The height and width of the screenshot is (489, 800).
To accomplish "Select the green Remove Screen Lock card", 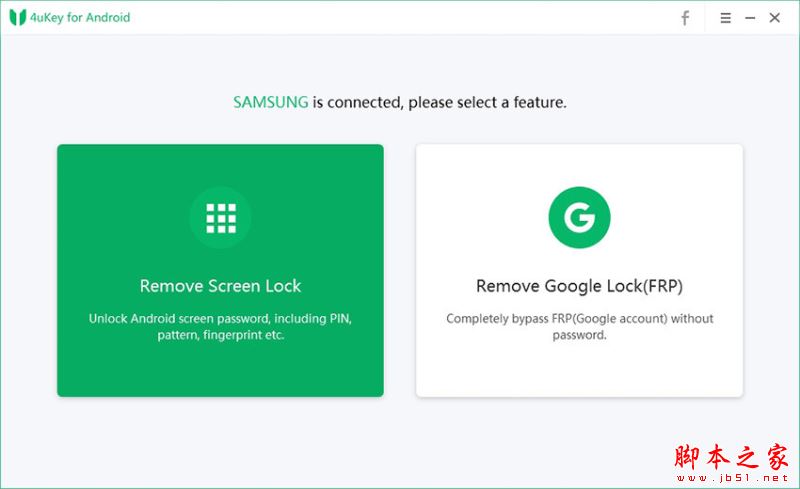I will (x=220, y=271).
